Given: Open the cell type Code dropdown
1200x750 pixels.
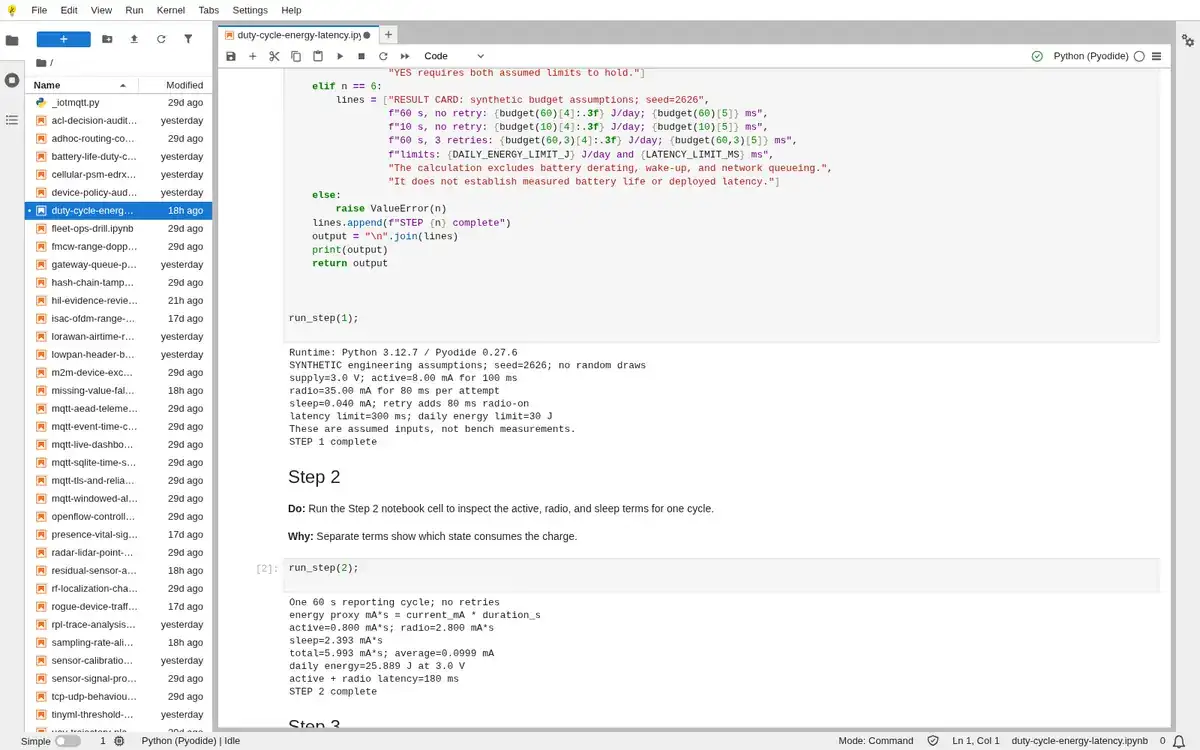Looking at the screenshot, I should [454, 56].
